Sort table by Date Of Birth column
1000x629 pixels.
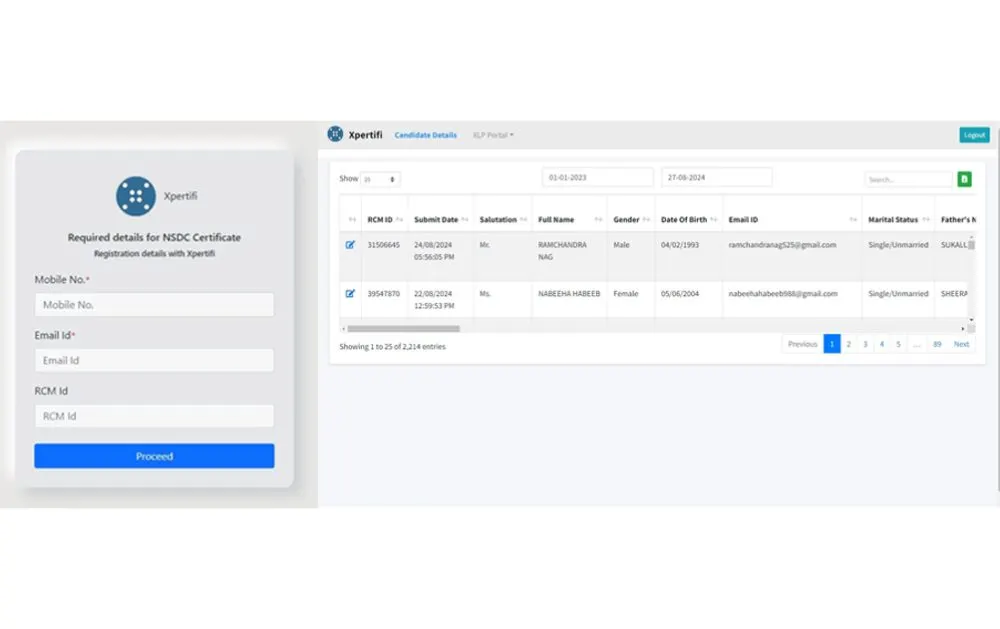point(689,219)
